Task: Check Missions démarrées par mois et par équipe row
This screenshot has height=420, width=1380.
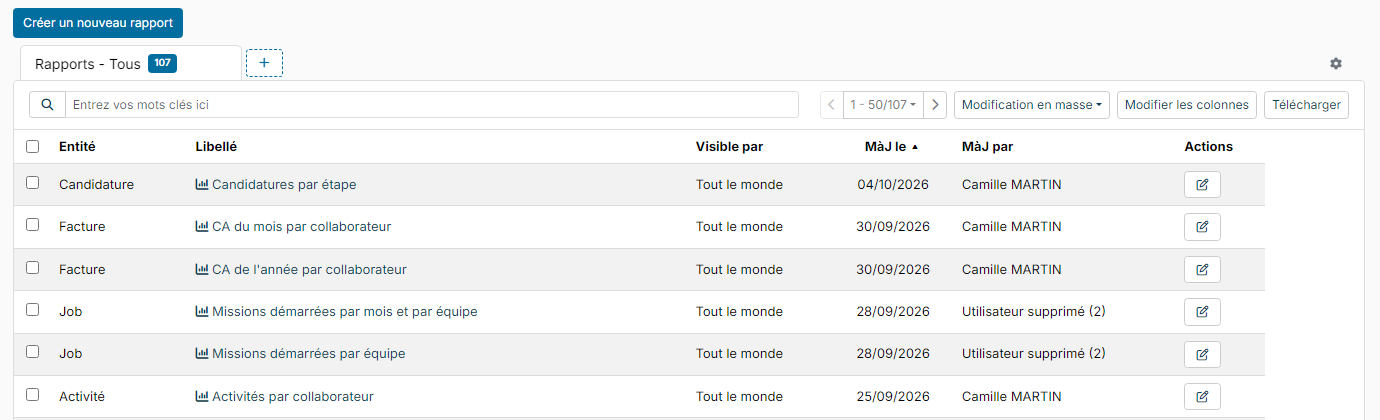Action: (33, 310)
